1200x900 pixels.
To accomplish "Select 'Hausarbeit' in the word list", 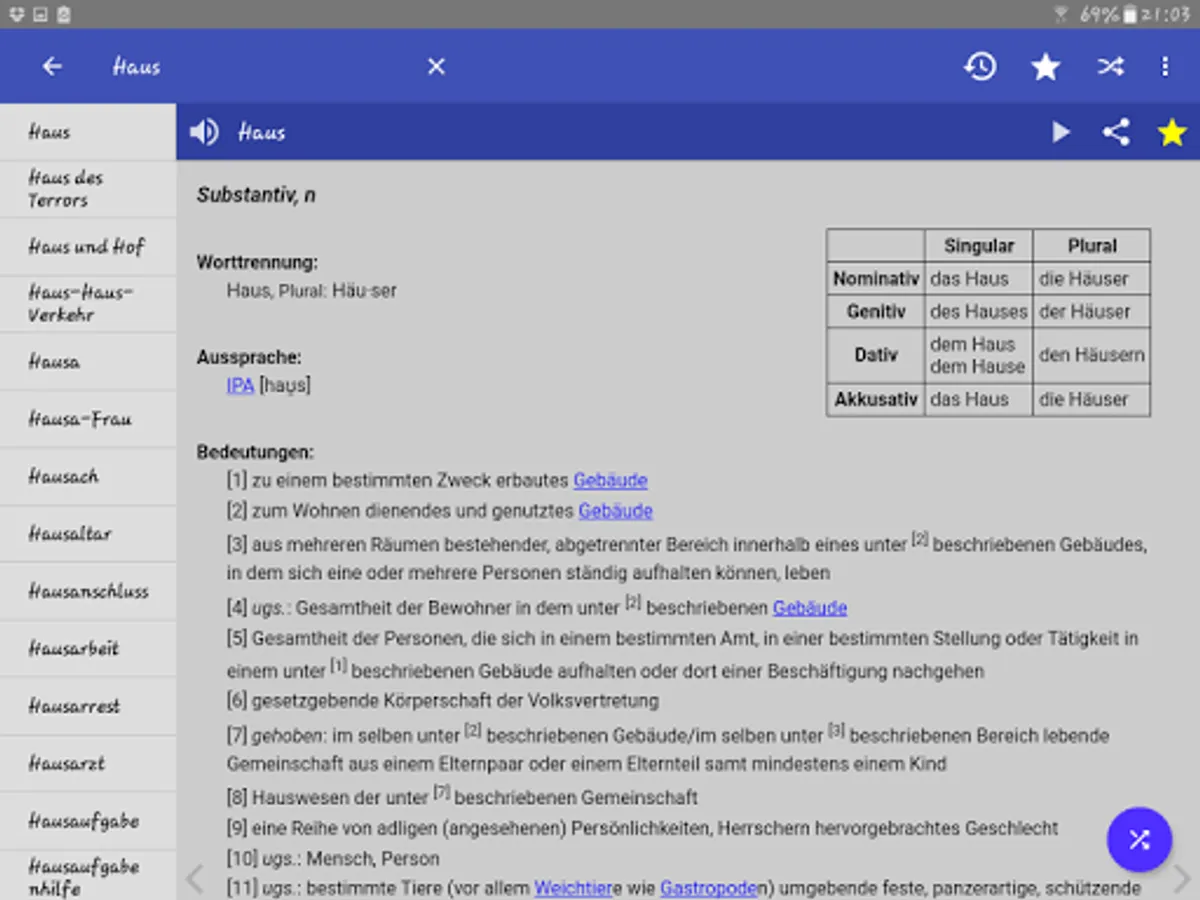I will tap(88, 648).
